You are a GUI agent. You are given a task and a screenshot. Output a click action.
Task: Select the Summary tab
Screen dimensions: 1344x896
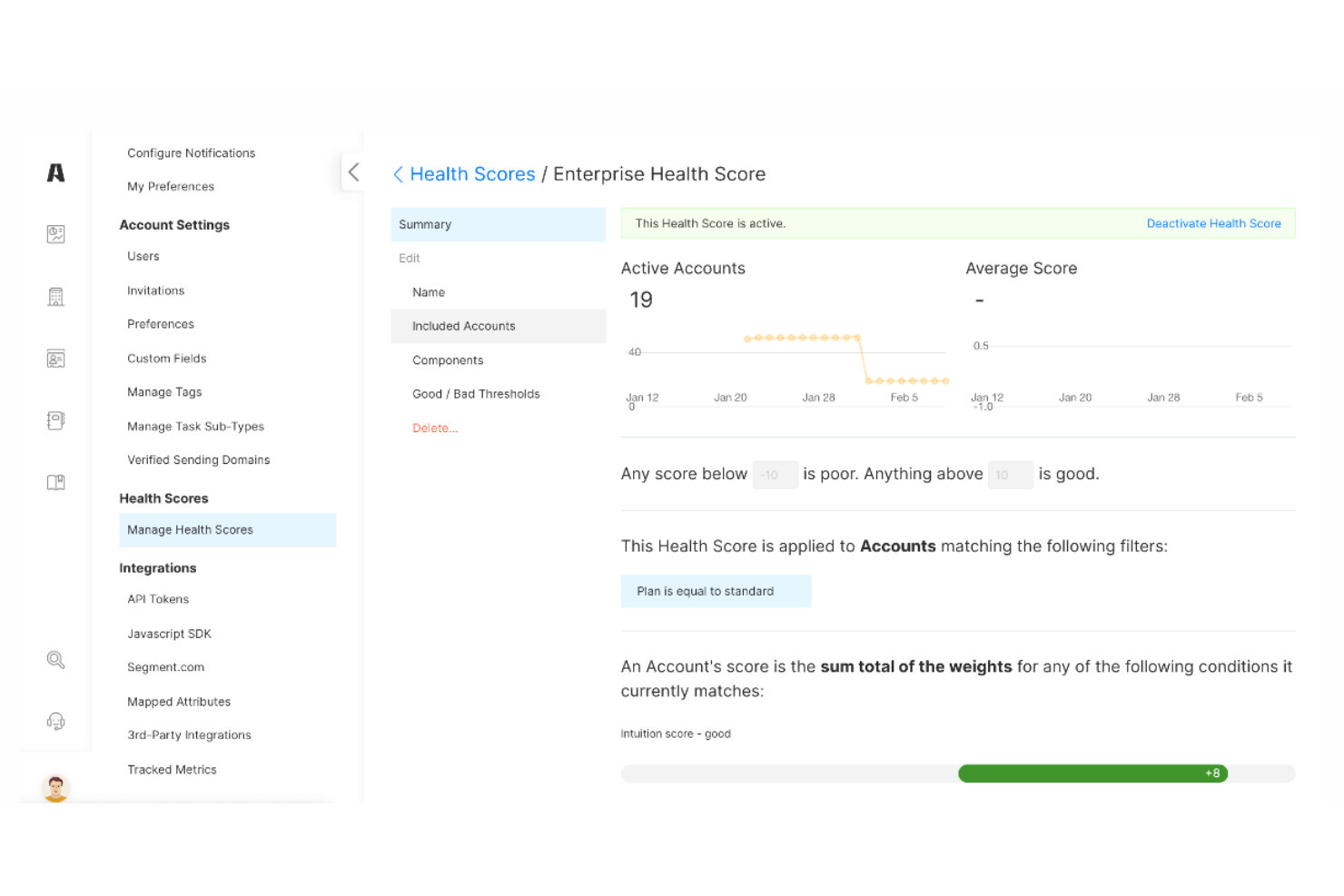tap(498, 224)
